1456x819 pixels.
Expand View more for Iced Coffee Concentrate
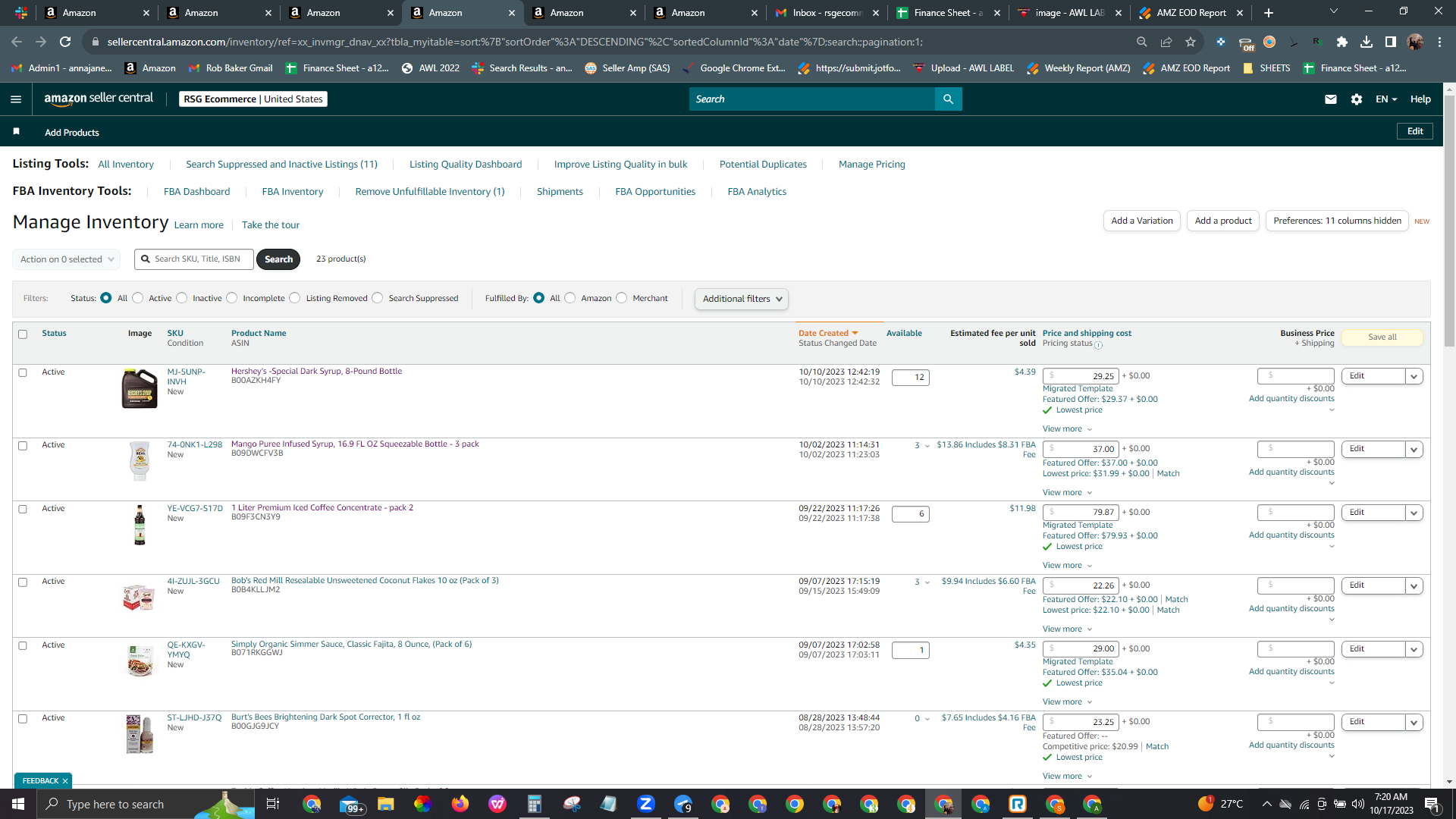[x=1067, y=566]
